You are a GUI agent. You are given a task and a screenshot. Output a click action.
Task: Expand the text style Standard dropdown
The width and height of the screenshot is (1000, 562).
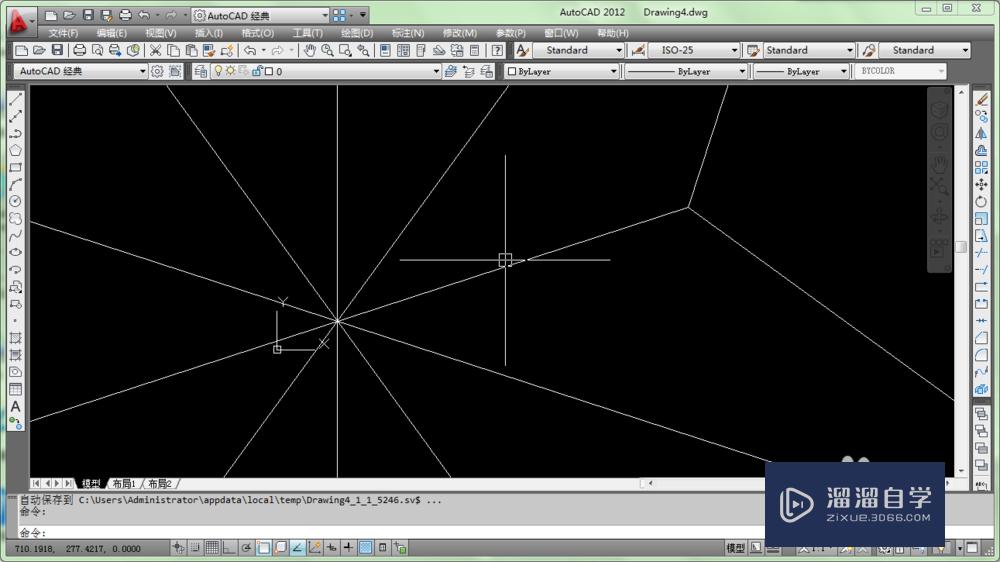(619, 50)
